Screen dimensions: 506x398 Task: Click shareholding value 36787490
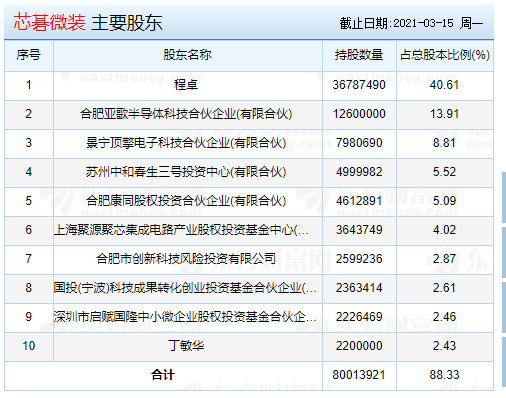(359, 85)
